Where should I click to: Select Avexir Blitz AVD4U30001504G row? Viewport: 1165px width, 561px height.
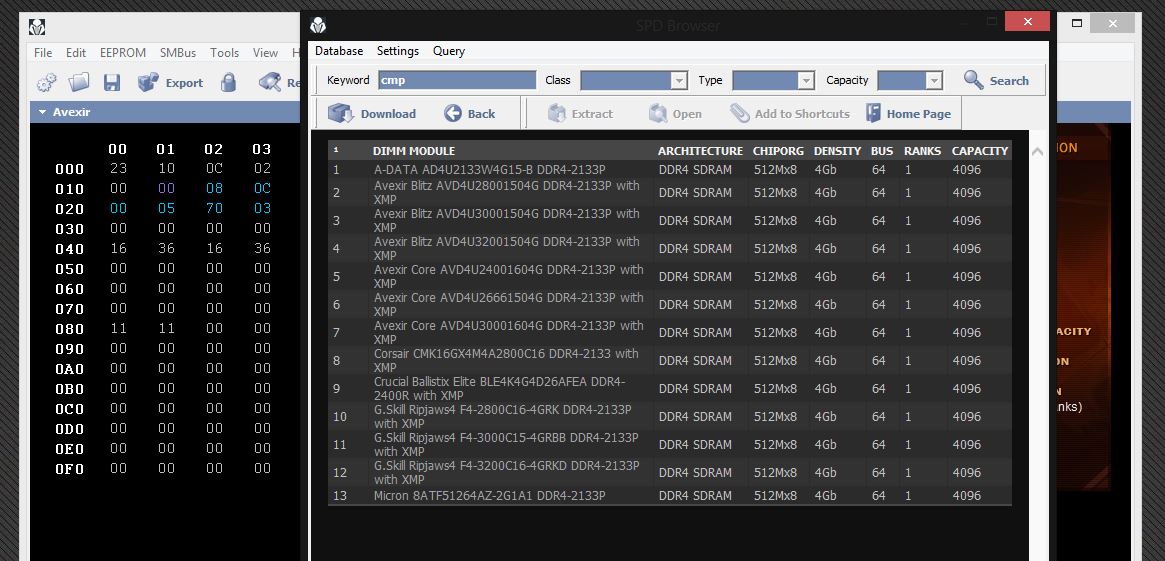(669, 221)
